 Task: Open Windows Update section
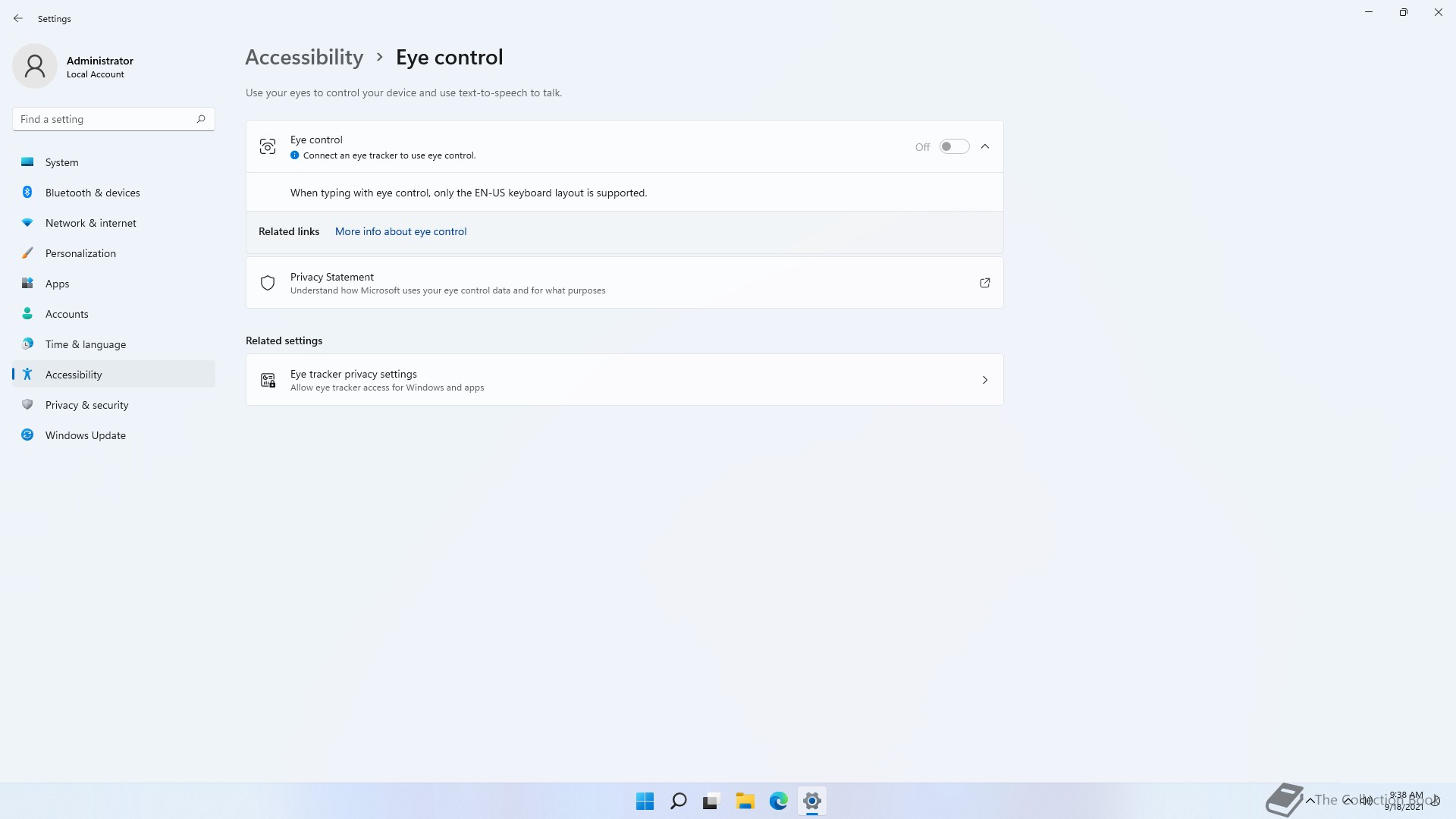pyautogui.click(x=85, y=435)
